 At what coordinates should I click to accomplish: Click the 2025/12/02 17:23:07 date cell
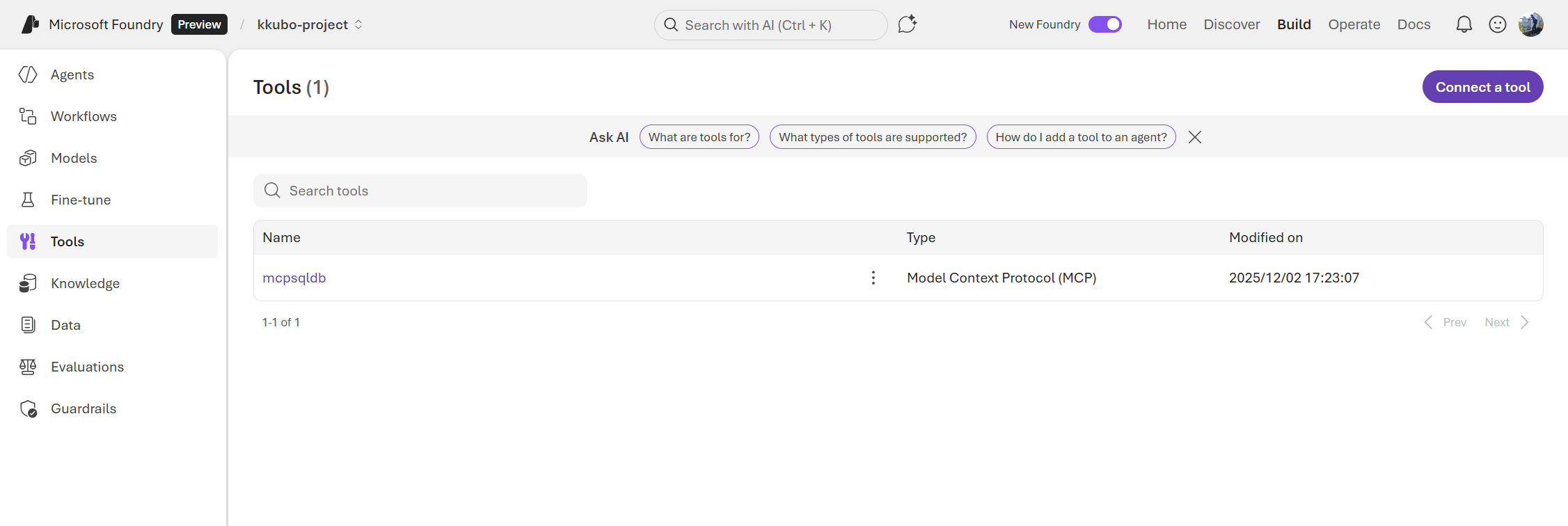(1294, 278)
